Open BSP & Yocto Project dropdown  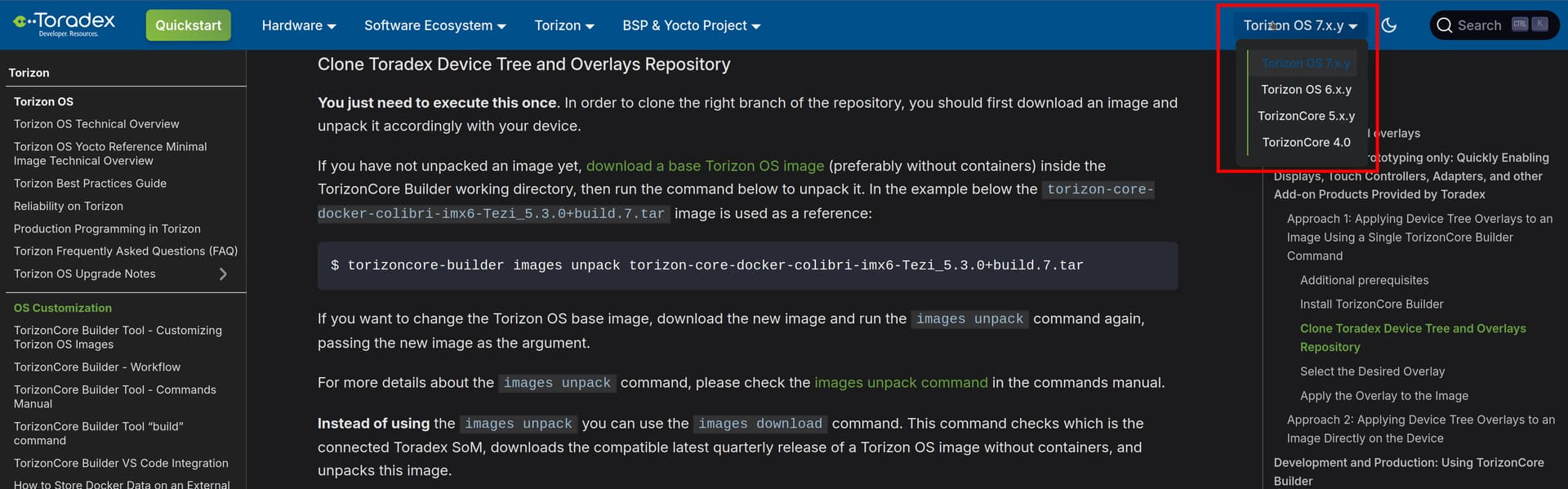692,25
